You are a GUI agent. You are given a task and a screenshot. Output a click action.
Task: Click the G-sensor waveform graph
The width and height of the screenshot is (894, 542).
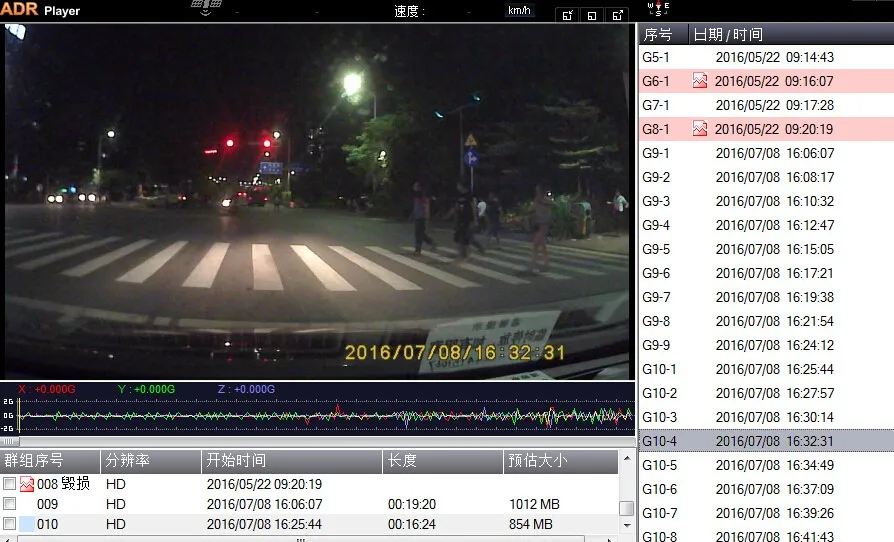click(x=325, y=416)
